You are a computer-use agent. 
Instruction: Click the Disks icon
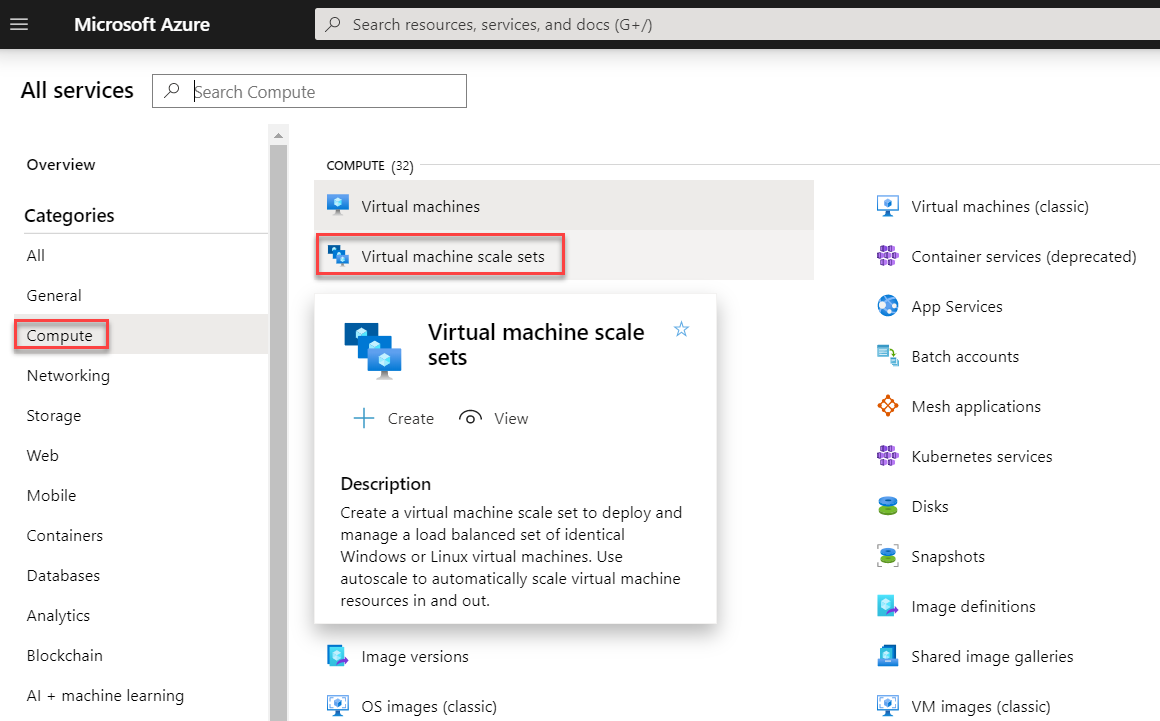pos(888,506)
